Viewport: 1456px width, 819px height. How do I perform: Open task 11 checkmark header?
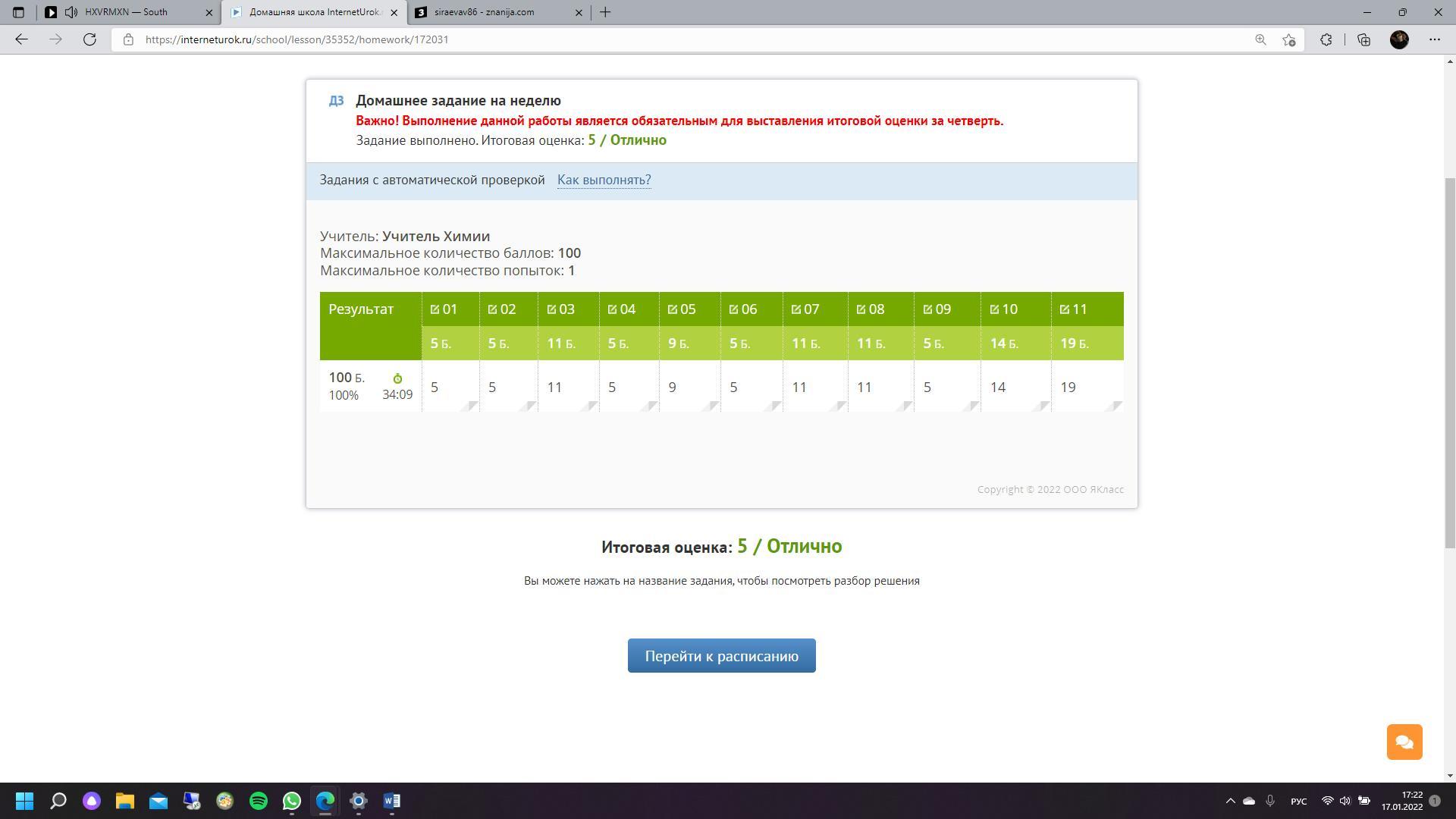tap(1073, 309)
